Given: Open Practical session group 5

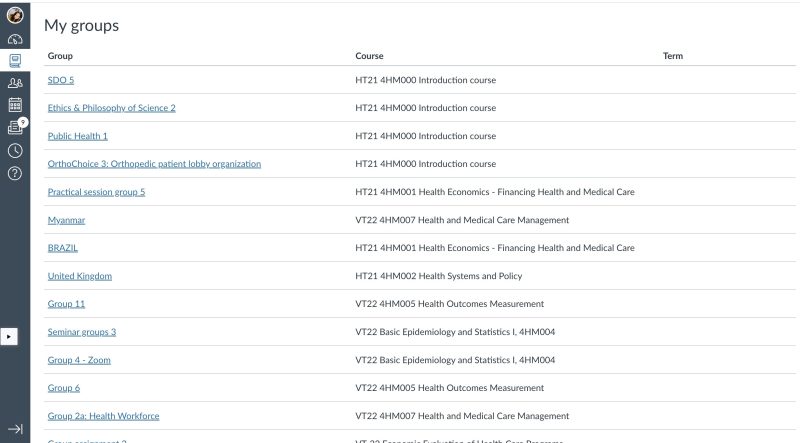Looking at the screenshot, I should tap(96, 192).
